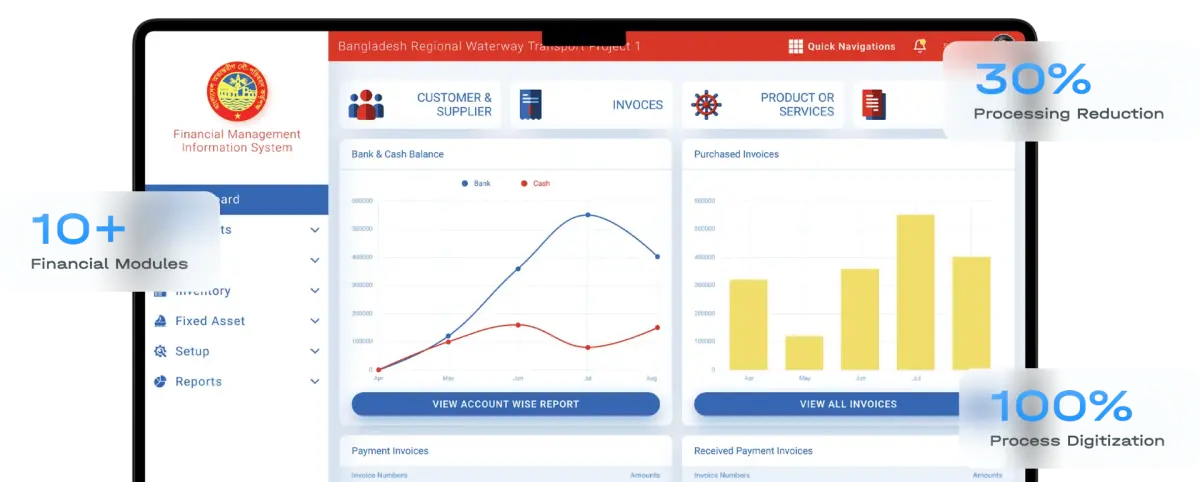Screen dimensions: 1200x482
Task: Click the Bank line peak at Jul
Action: click(588, 215)
